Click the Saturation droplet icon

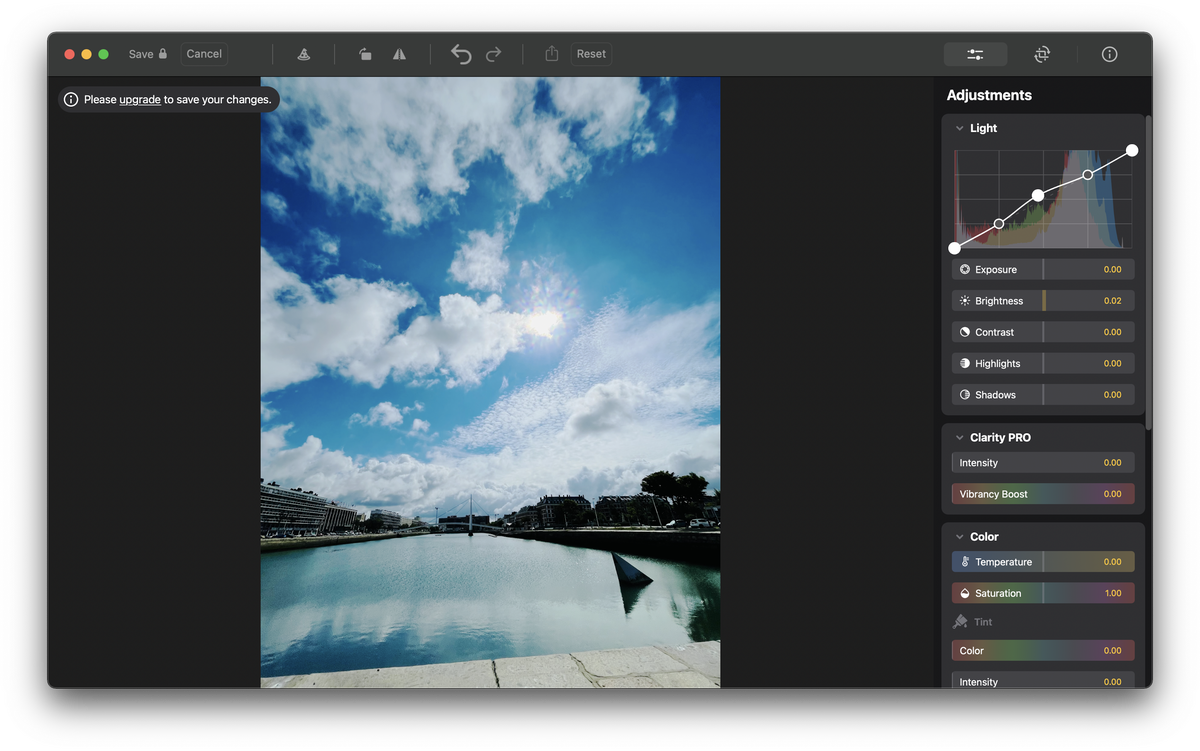coord(965,593)
